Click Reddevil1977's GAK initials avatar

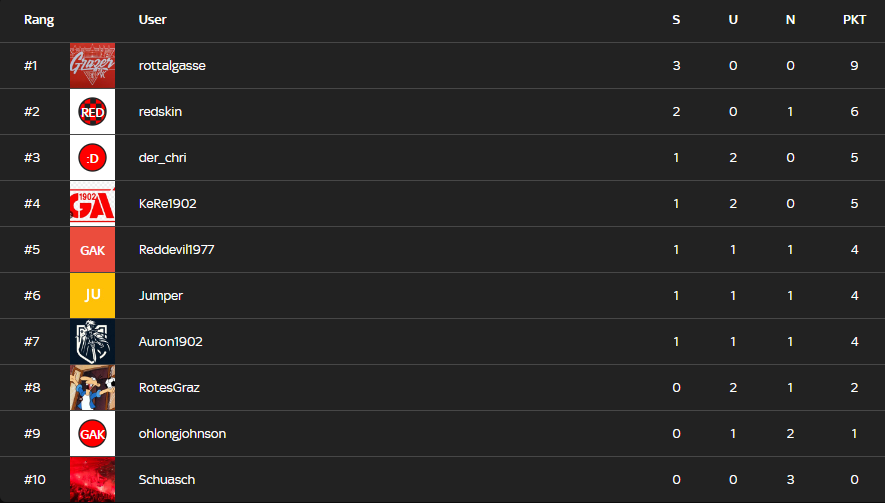point(92,250)
